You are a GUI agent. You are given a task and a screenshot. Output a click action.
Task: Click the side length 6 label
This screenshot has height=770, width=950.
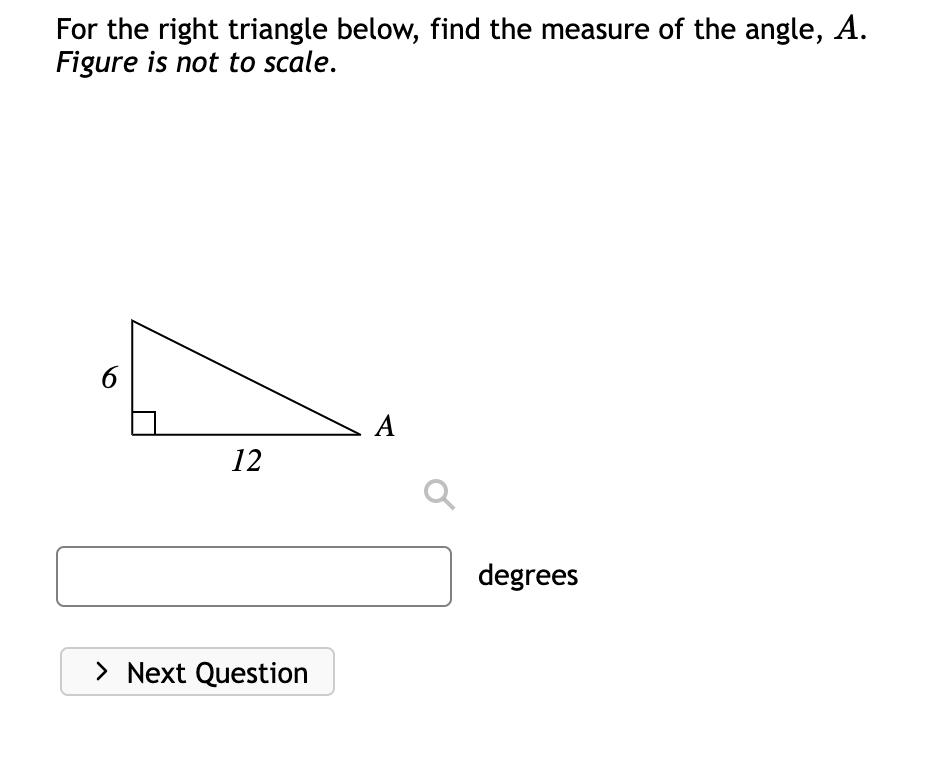point(108,378)
